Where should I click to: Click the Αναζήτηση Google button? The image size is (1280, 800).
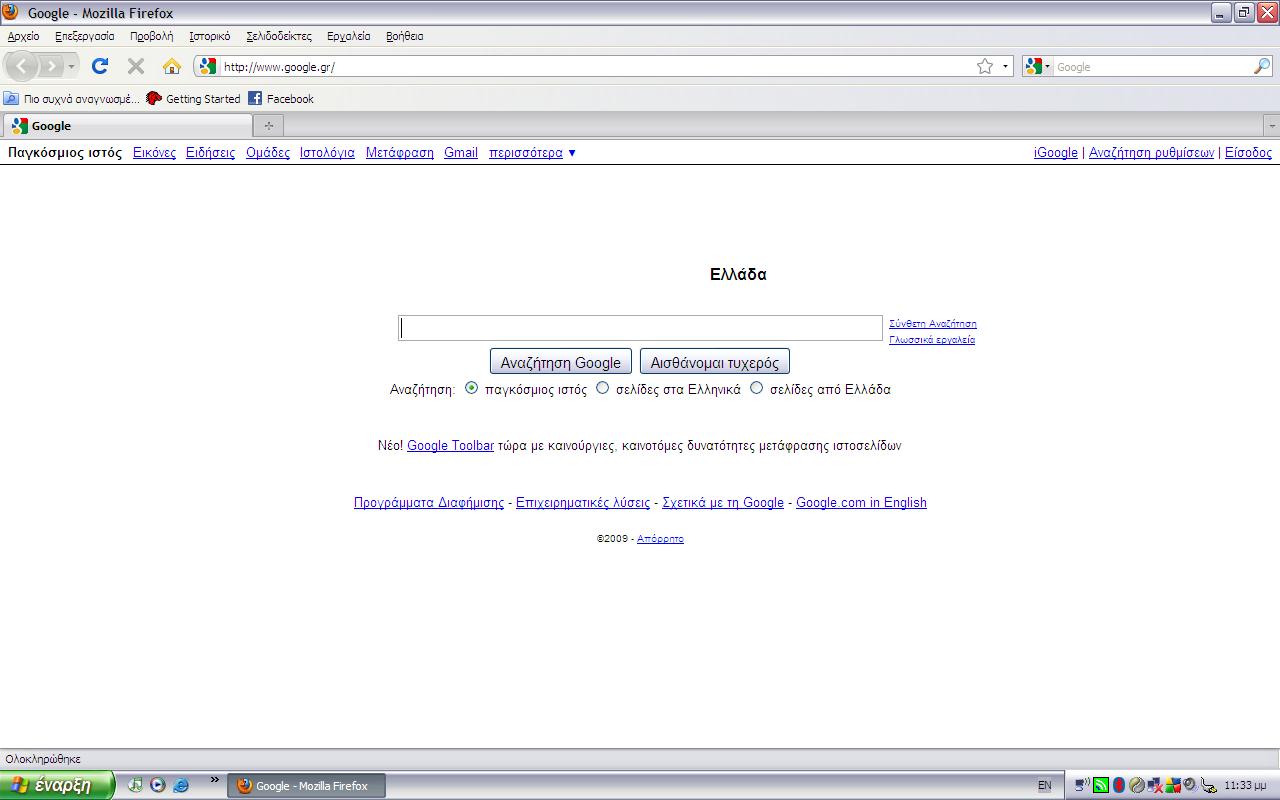[x=561, y=362]
